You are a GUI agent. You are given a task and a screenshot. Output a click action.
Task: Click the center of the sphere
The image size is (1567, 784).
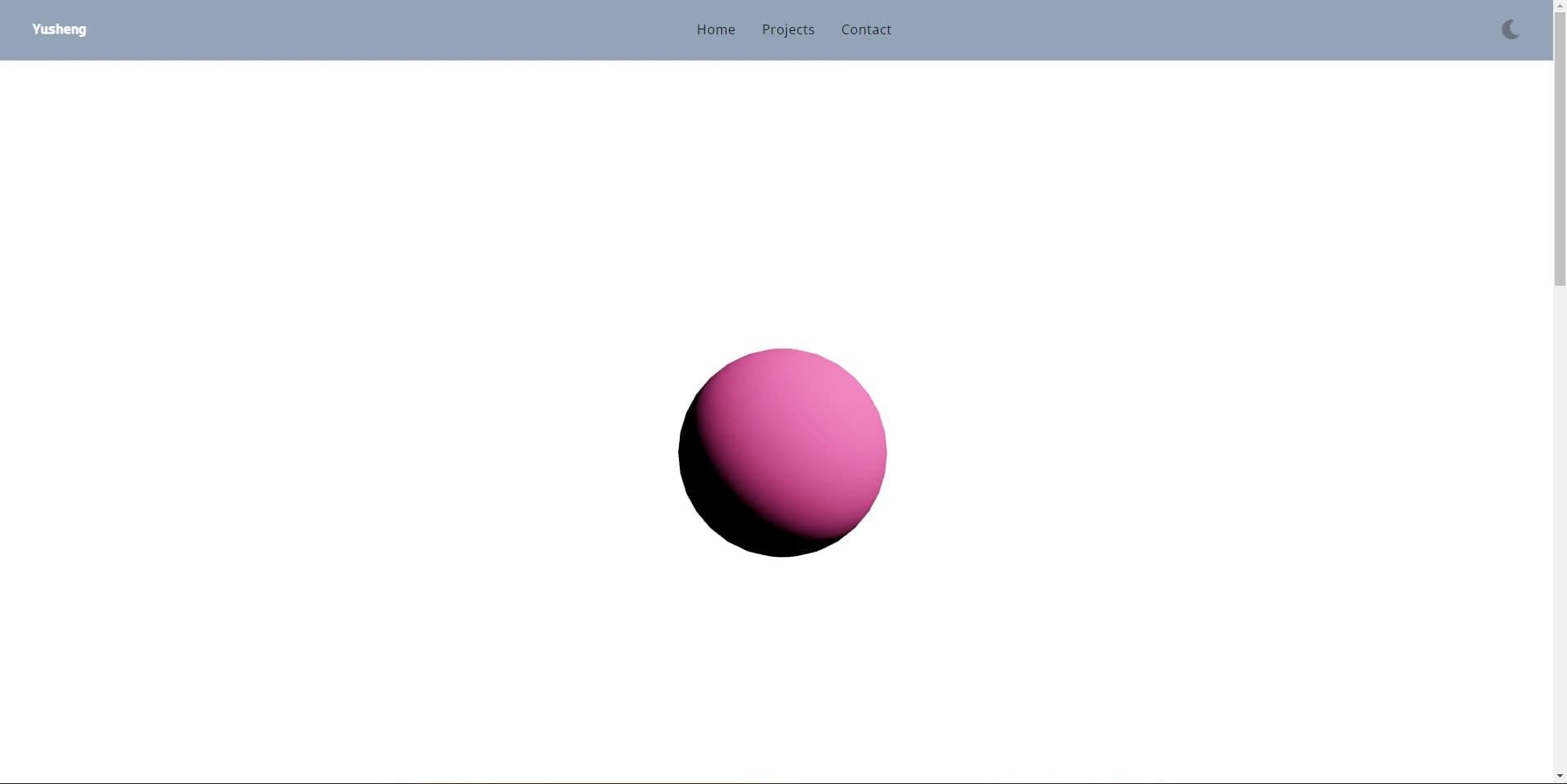(783, 453)
